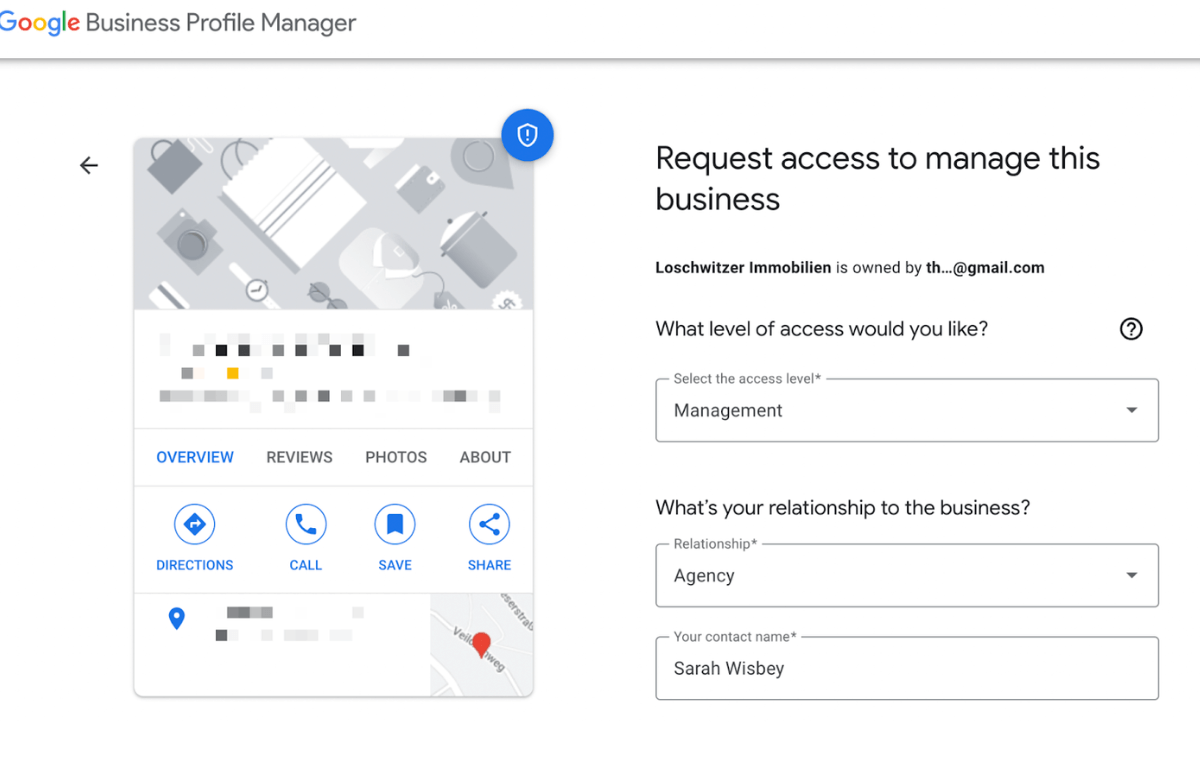
Task: Click the back arrow to return
Action: [89, 165]
